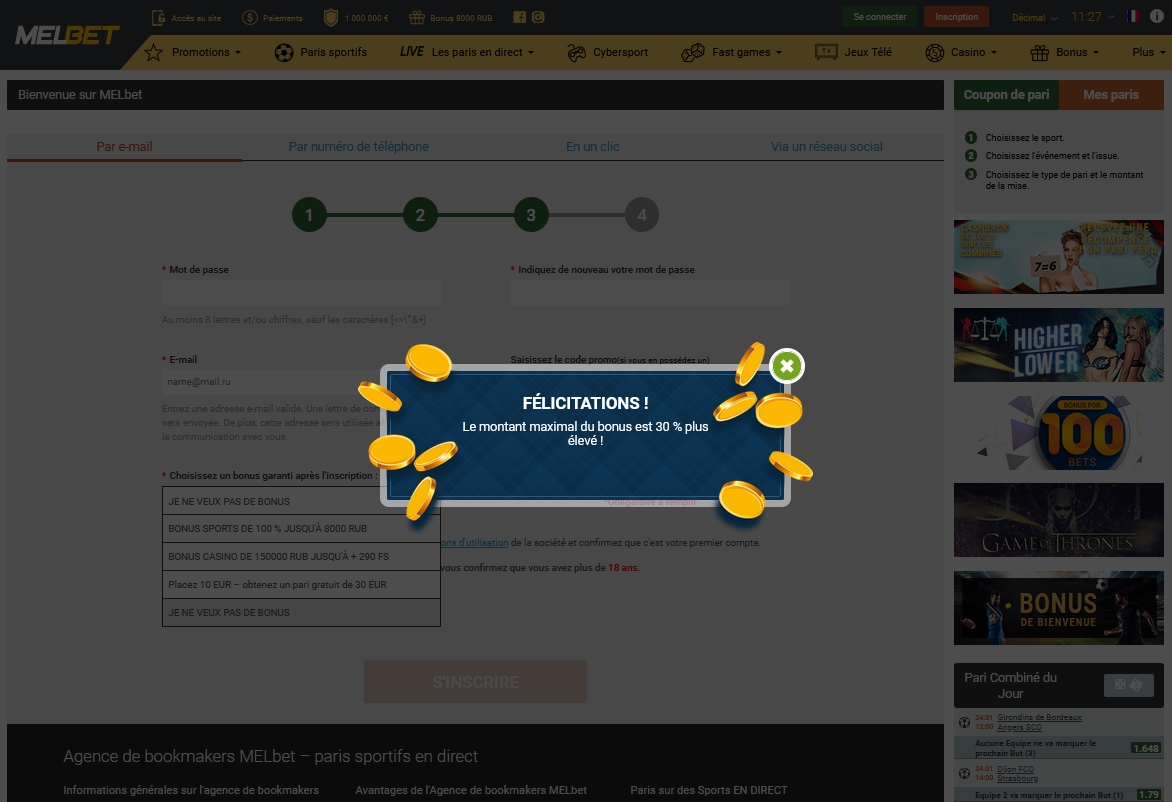Switch to Par numéro de téléphone tab

(359, 146)
